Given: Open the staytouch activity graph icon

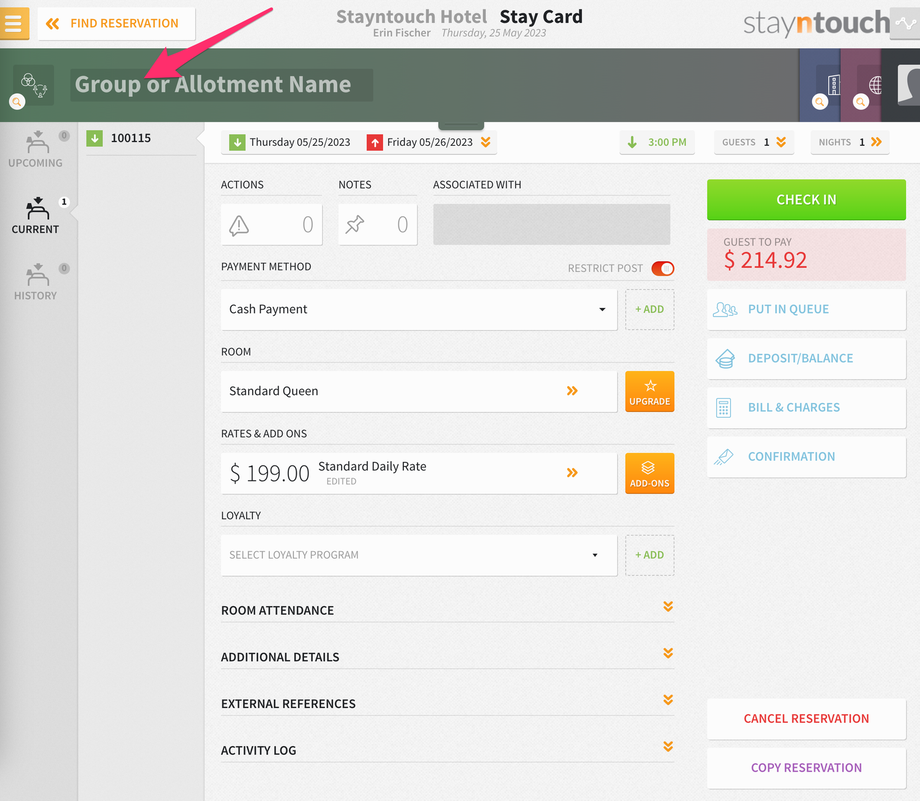Looking at the screenshot, I should click(905, 23).
